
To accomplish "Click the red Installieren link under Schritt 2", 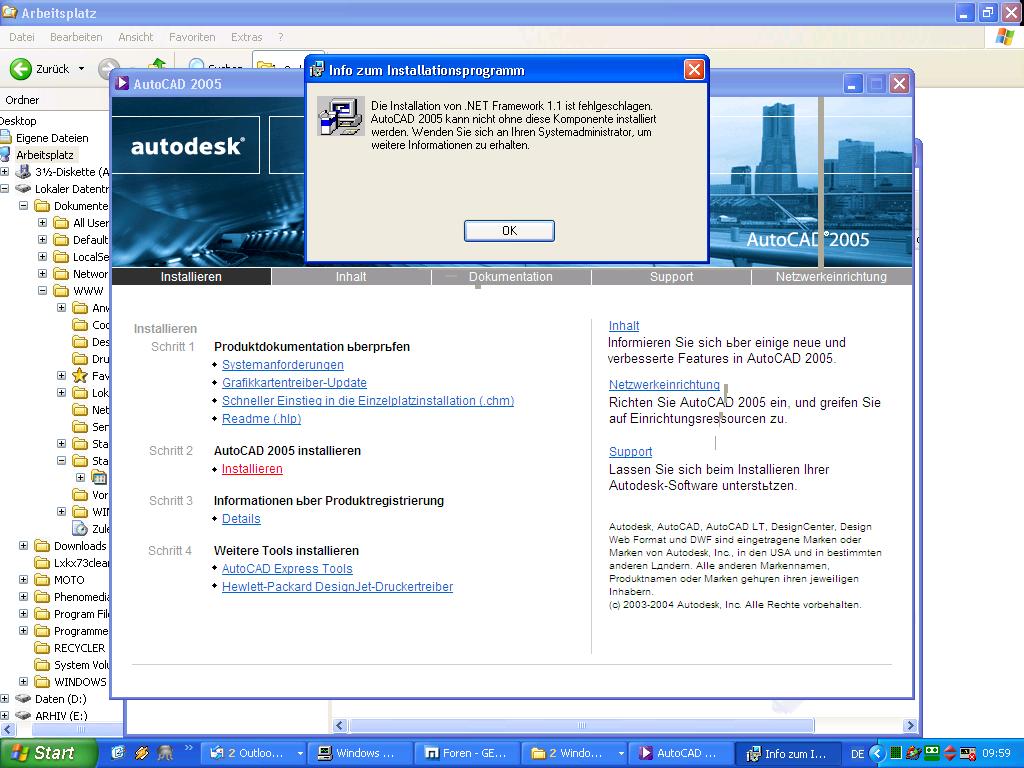I will coord(252,469).
